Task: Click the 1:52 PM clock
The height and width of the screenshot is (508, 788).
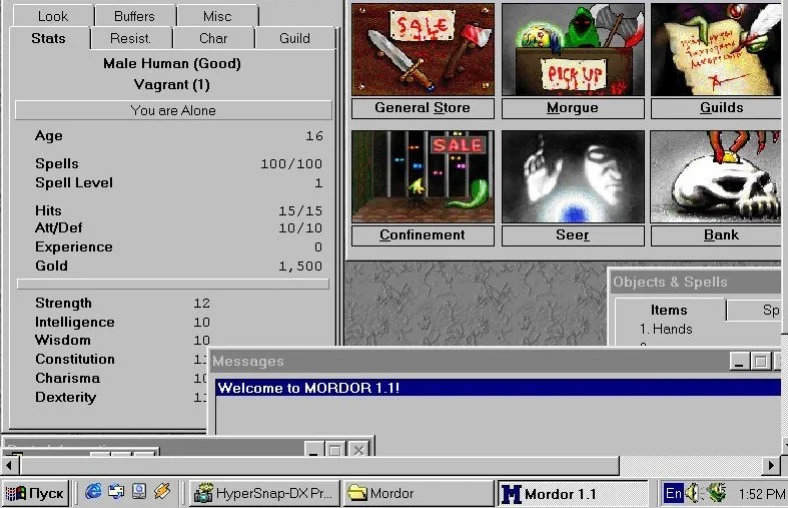Action: click(761, 494)
